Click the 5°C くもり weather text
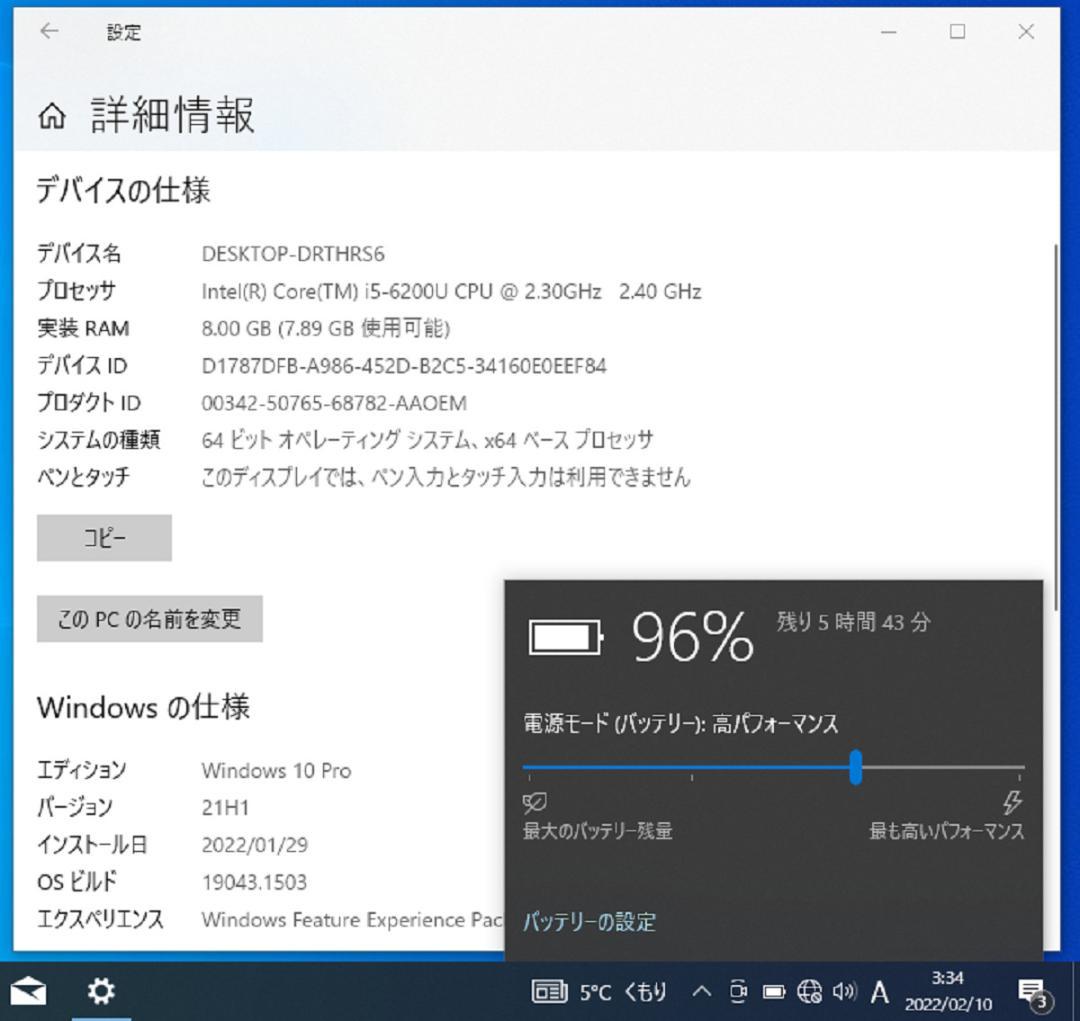Screen dimensions: 1080x1021 623,992
